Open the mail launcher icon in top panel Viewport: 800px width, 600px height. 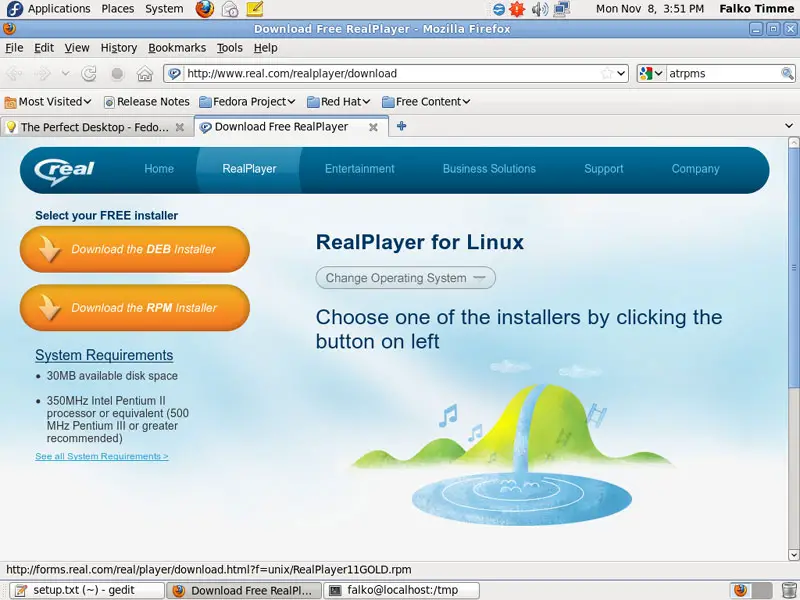[230, 9]
